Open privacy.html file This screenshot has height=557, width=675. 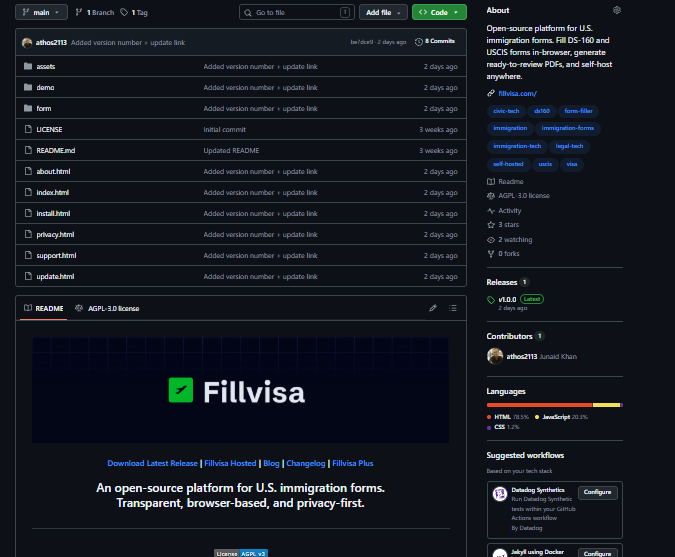55,235
